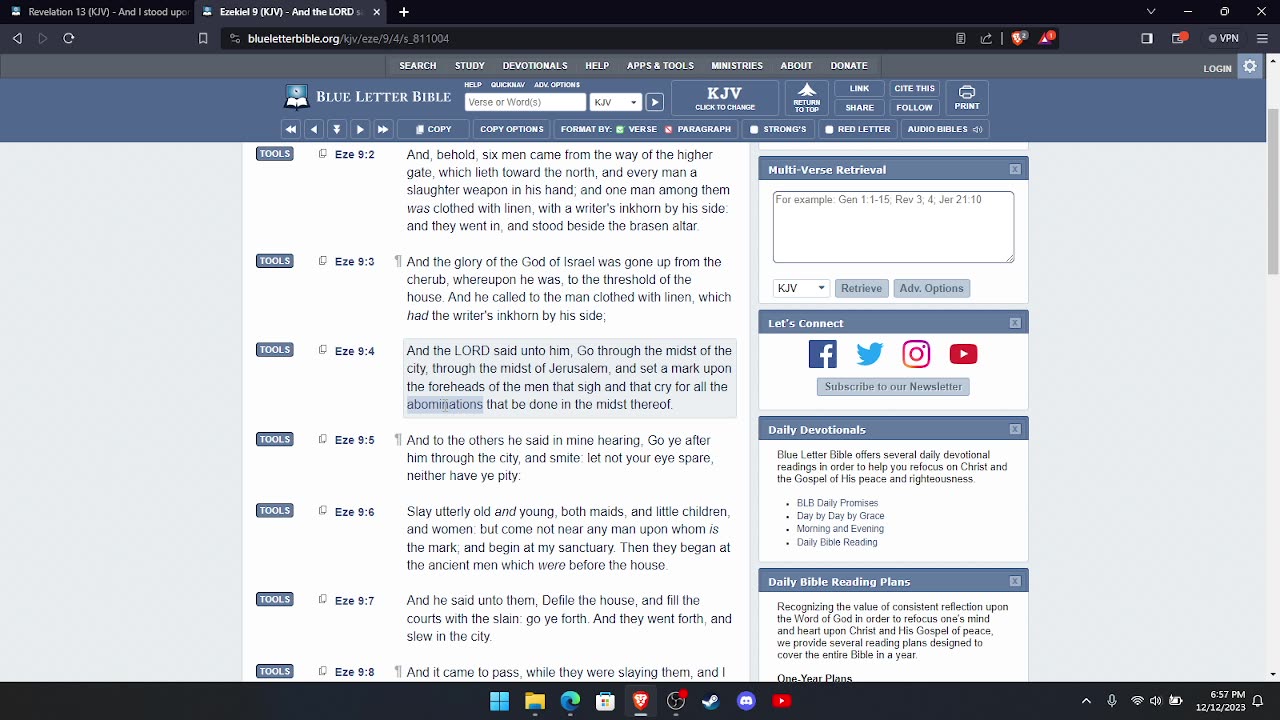Click the copy icon beside Eze 9:4
The height and width of the screenshot is (720, 1280).
[322, 350]
